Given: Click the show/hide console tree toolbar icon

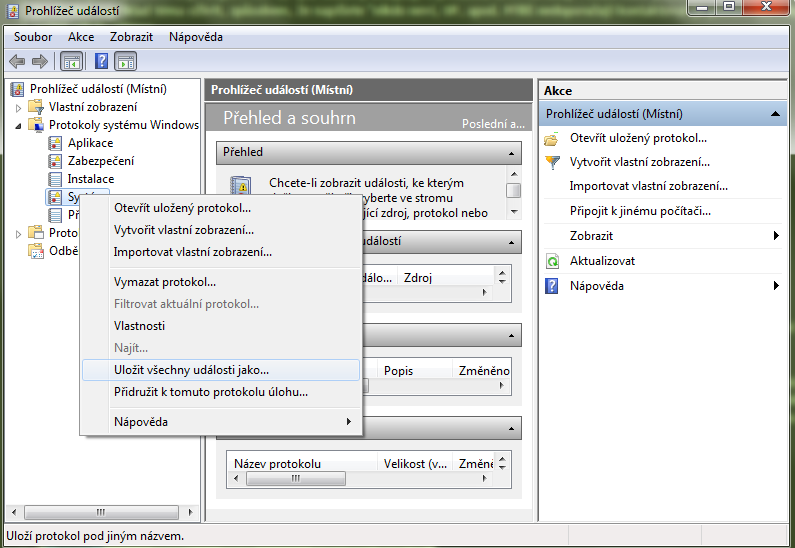Looking at the screenshot, I should pos(72,62).
